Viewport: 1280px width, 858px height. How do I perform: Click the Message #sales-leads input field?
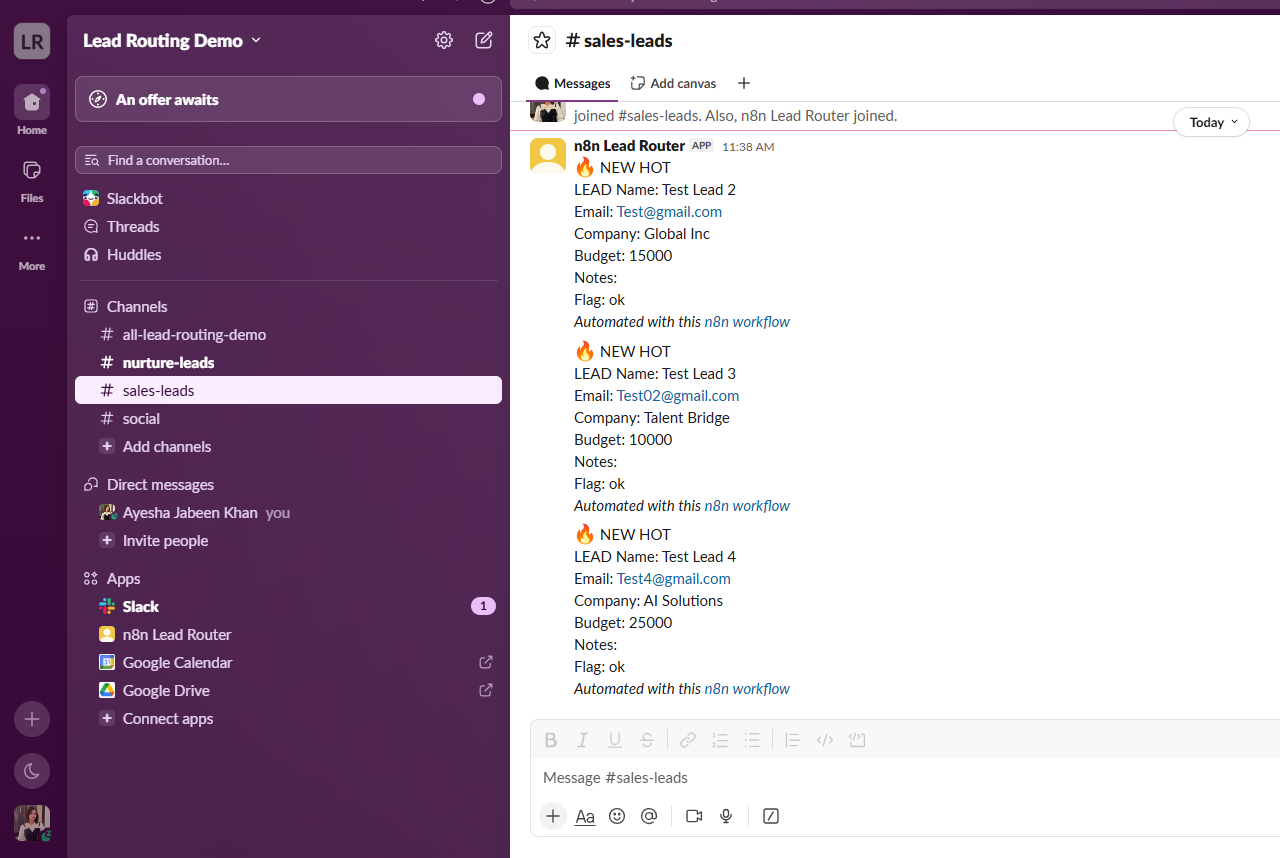click(906, 778)
